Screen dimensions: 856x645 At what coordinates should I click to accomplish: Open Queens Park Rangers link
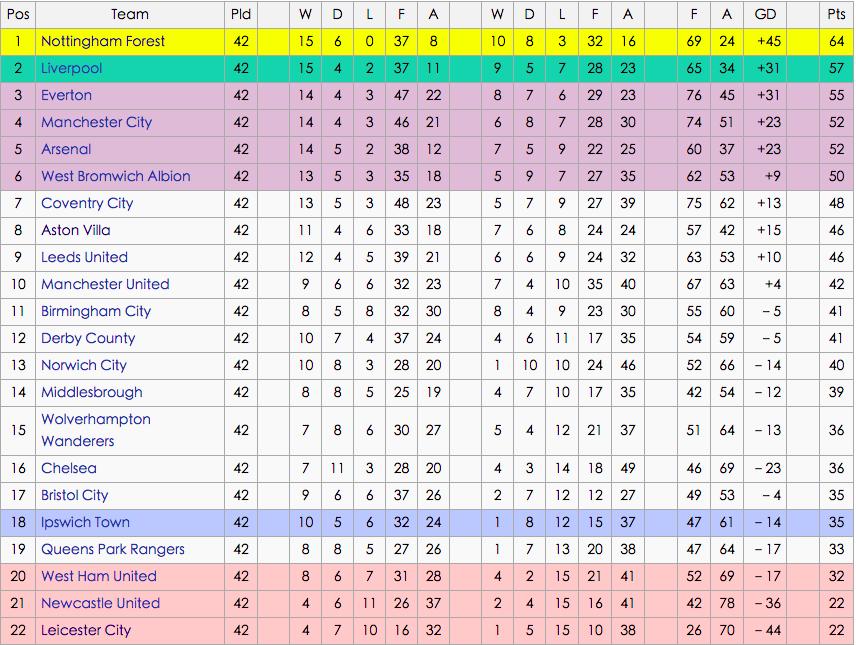click(x=113, y=549)
